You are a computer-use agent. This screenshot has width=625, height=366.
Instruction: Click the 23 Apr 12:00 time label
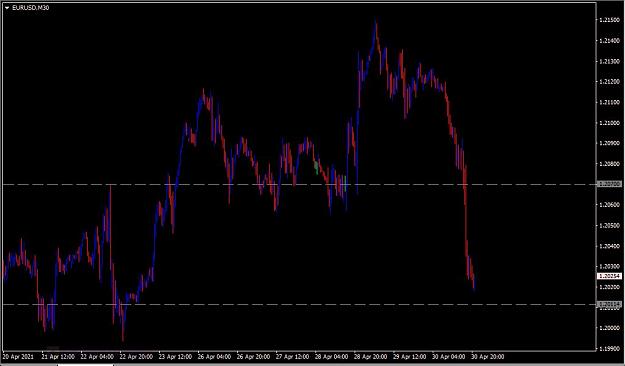pos(175,356)
